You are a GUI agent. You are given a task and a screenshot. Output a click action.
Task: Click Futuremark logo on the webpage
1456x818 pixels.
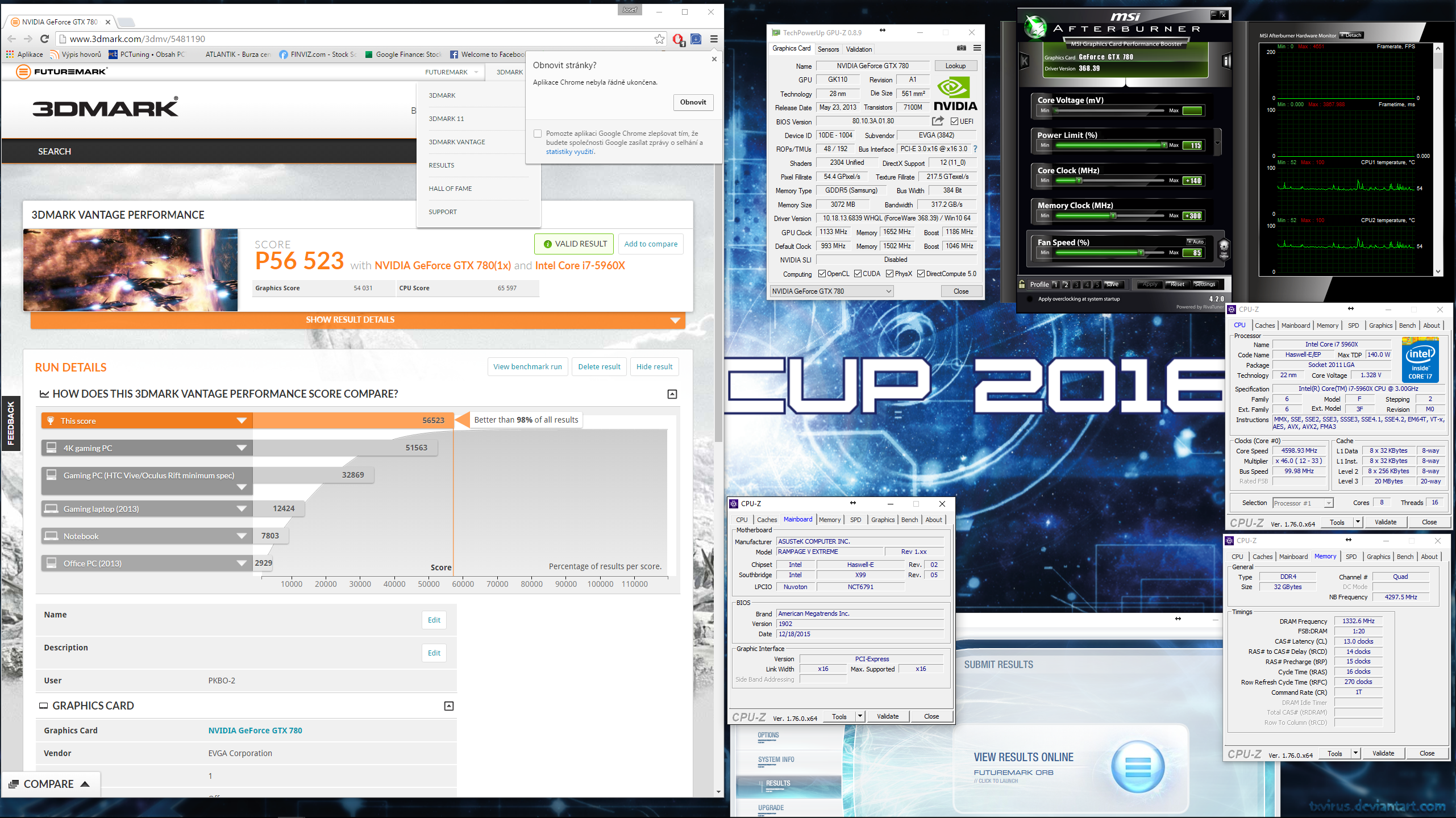pyautogui.click(x=61, y=72)
